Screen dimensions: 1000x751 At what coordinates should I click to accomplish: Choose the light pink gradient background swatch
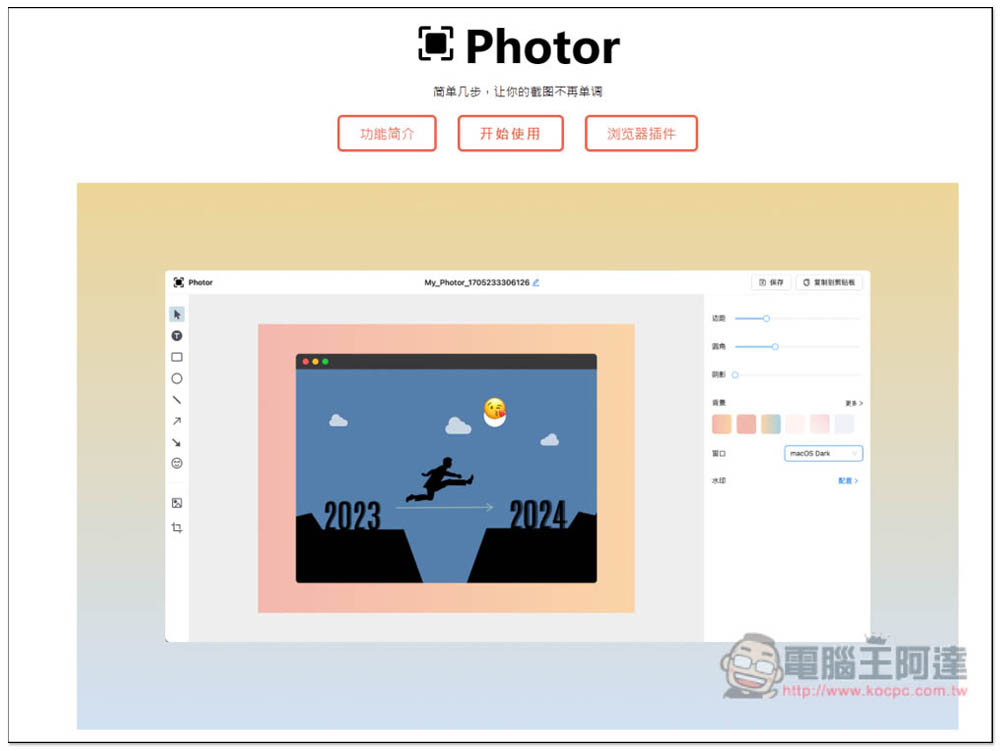(820, 424)
